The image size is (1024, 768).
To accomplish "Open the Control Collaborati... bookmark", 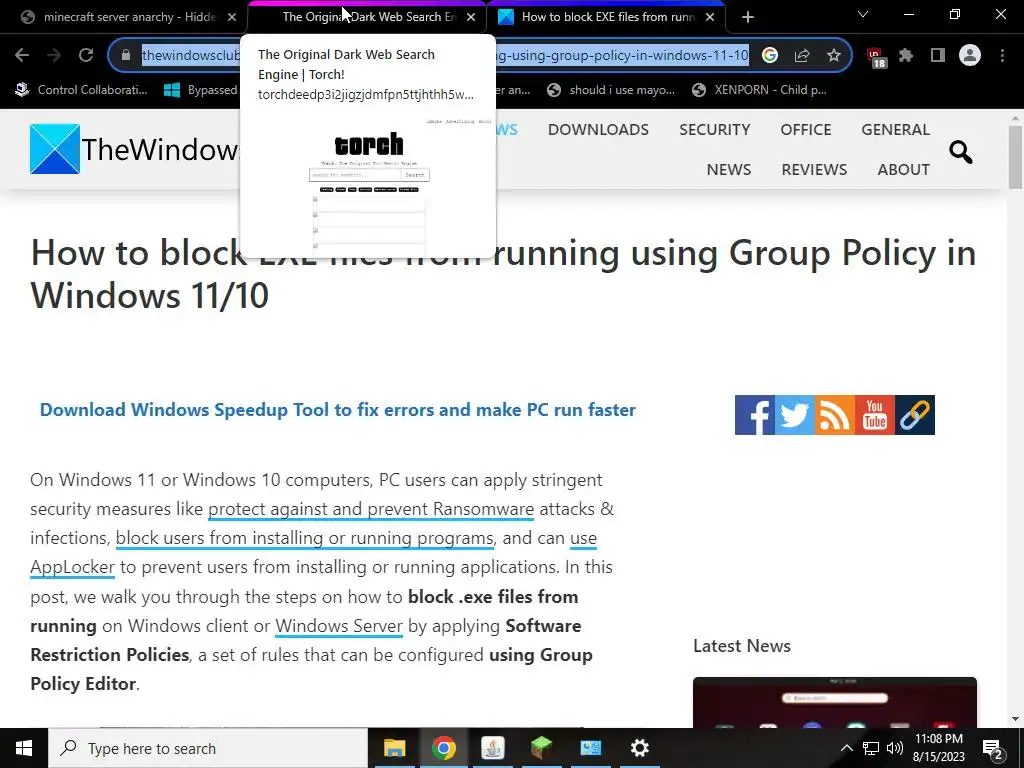I will point(82,90).
